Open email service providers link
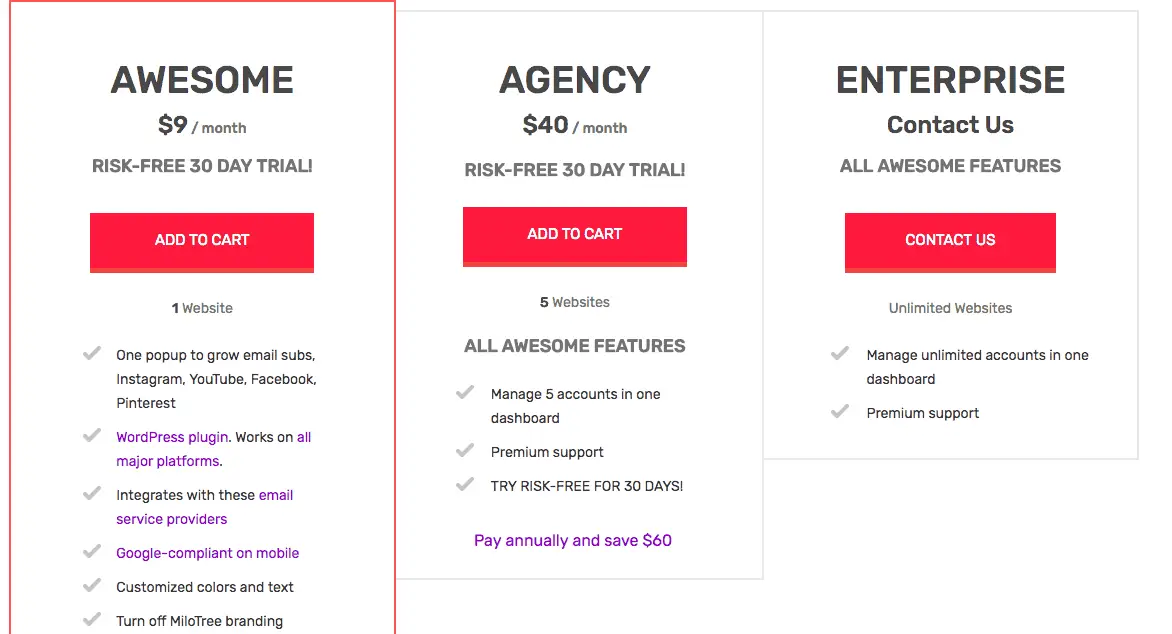Screen dimensions: 1172x634 [204, 507]
